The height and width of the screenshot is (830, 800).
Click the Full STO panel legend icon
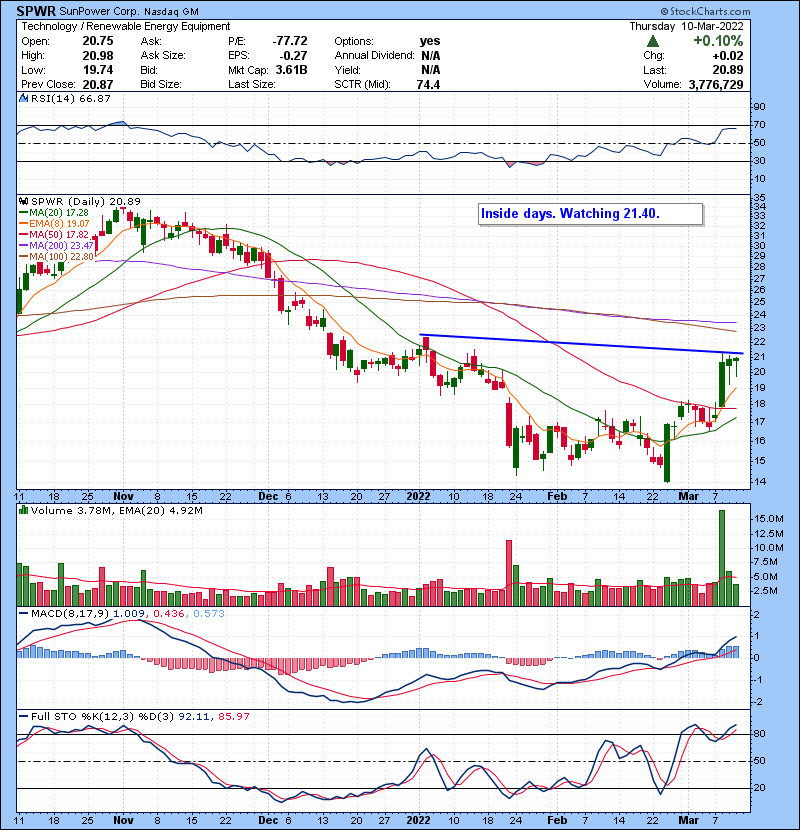21,717
